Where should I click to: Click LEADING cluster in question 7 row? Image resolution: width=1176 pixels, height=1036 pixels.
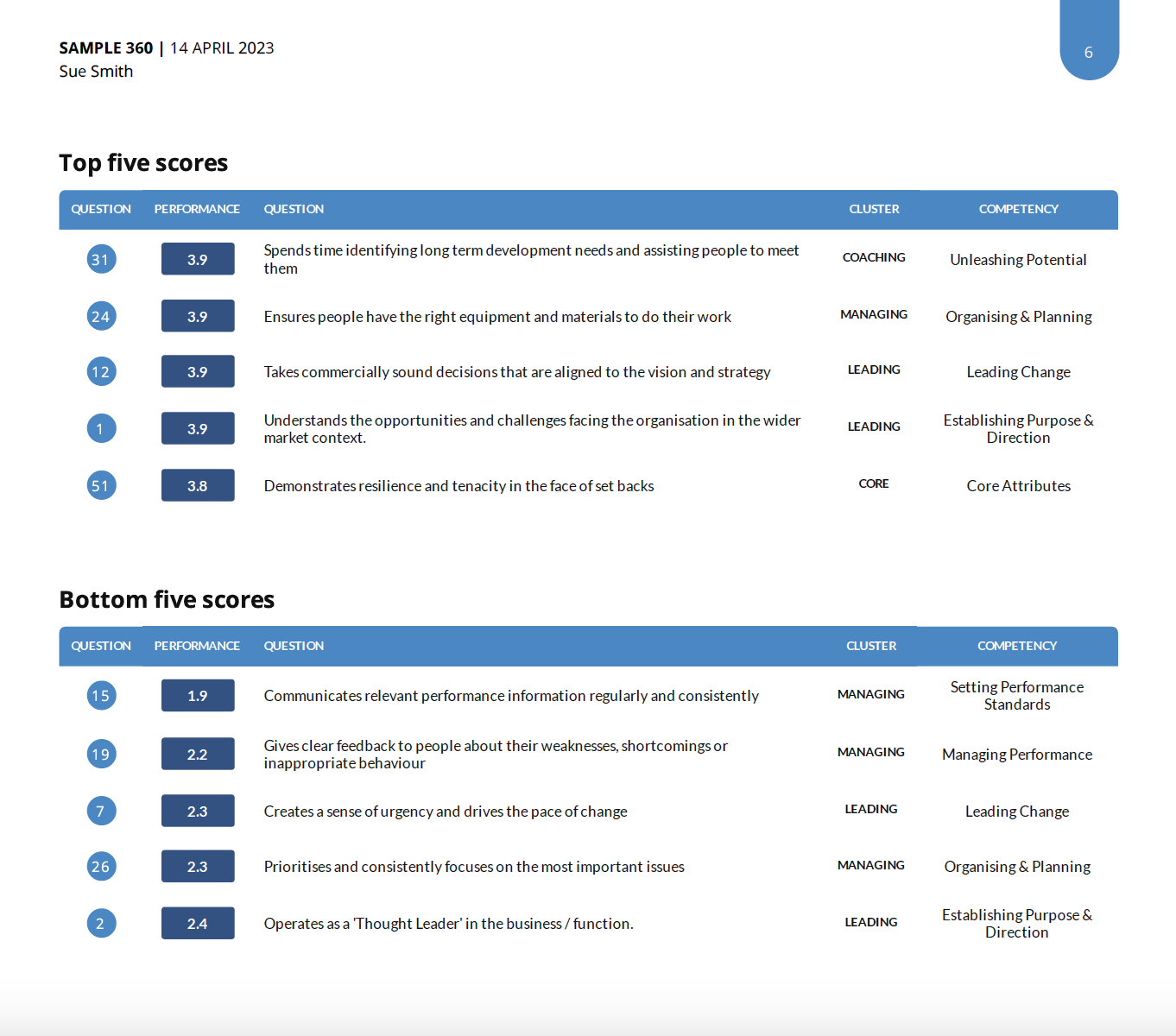tap(871, 809)
